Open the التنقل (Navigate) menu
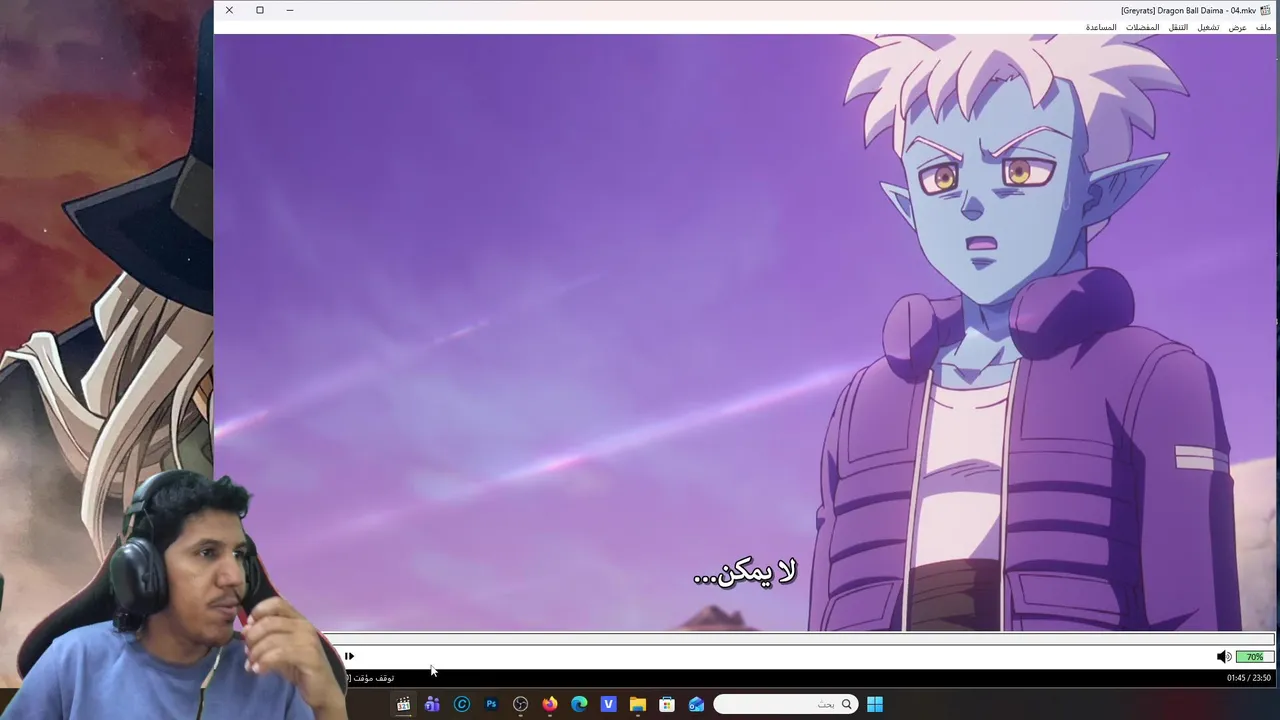 tap(1178, 27)
